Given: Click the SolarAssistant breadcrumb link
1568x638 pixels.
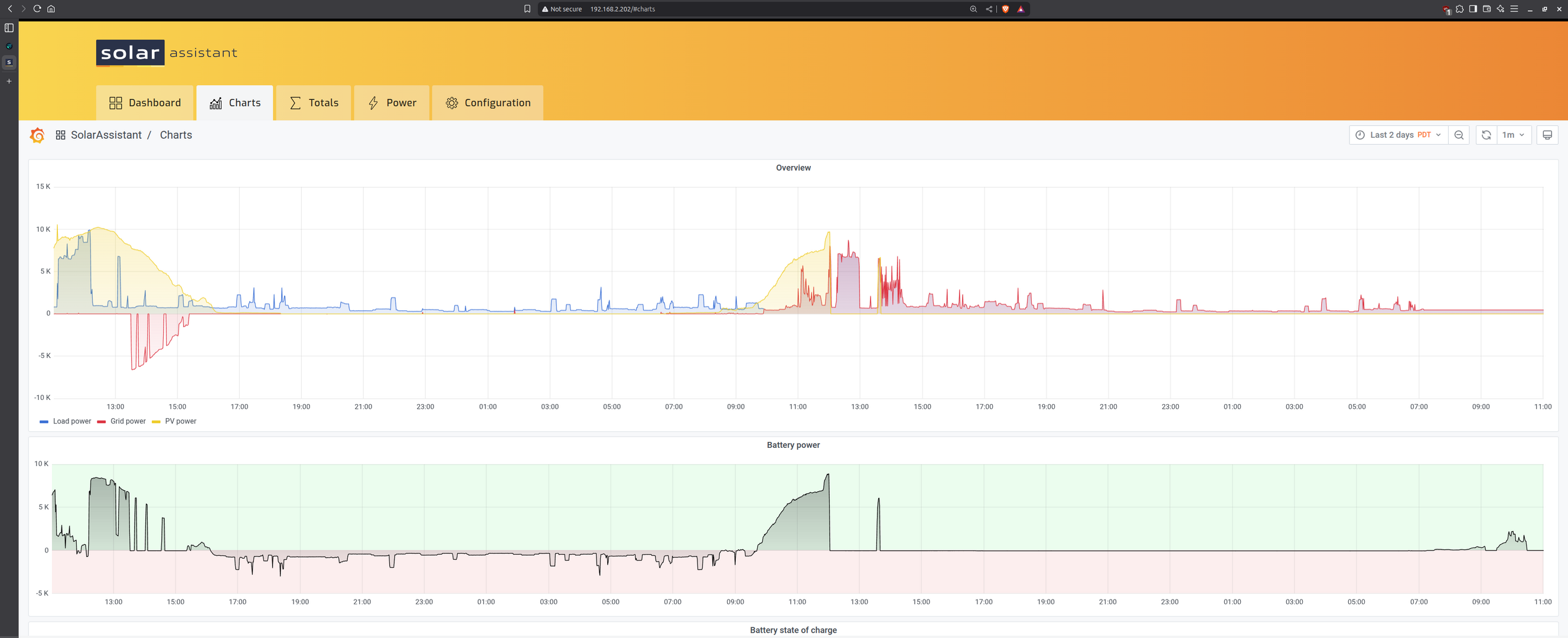Looking at the screenshot, I should click(106, 135).
